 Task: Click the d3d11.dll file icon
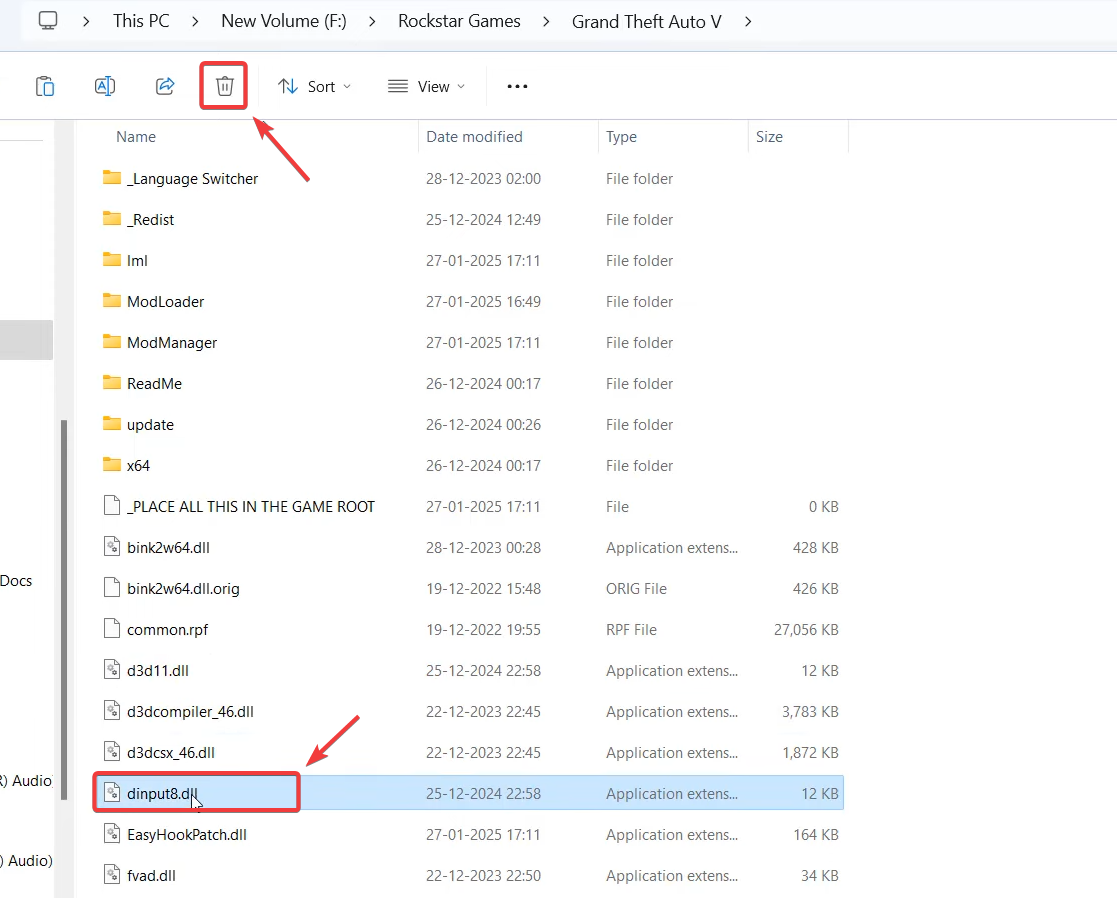pos(112,669)
